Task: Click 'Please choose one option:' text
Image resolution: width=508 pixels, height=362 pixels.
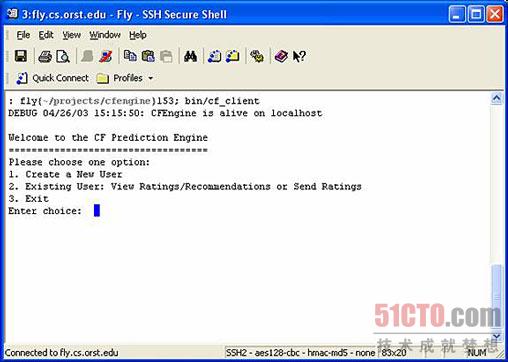Action: 79,162
